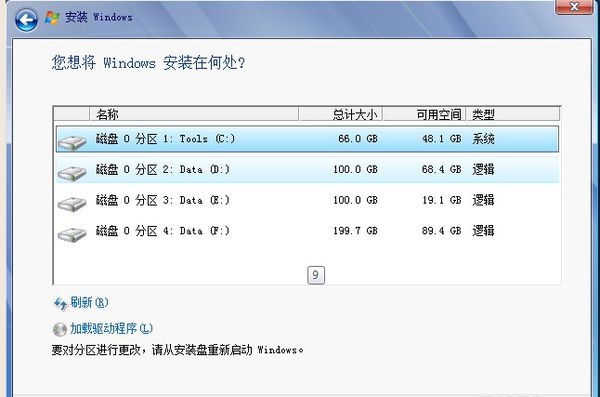Go back with the blue arrow button
Viewport: 600px width, 397px height.
pyautogui.click(x=26, y=20)
